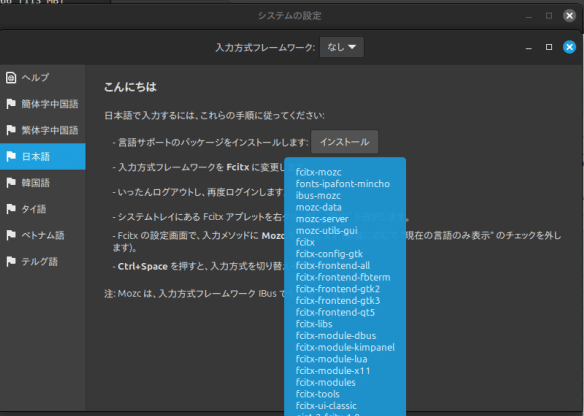Click the インストール button

click(345, 142)
